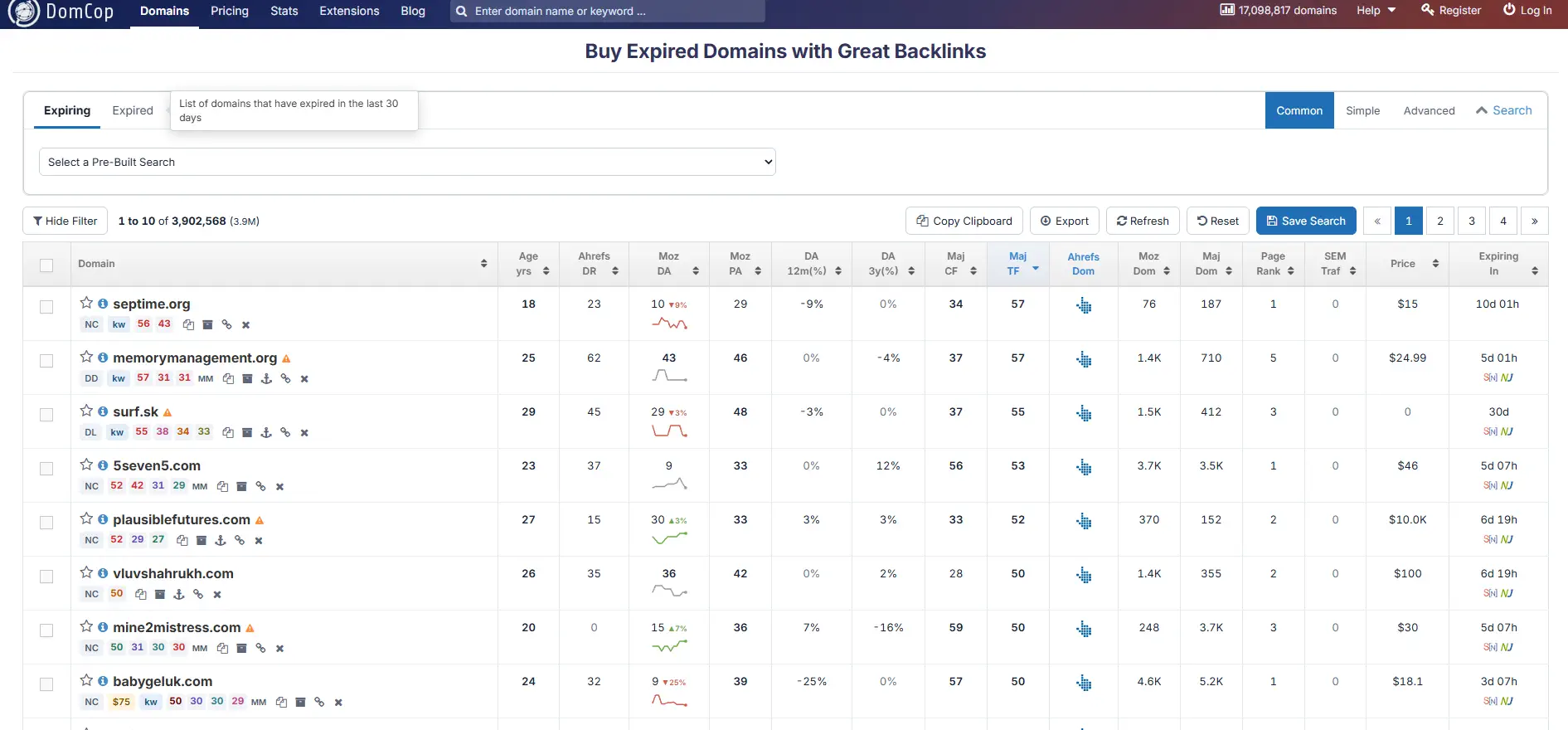
Task: Open info icon for memorymanagement.org
Action: (x=103, y=358)
